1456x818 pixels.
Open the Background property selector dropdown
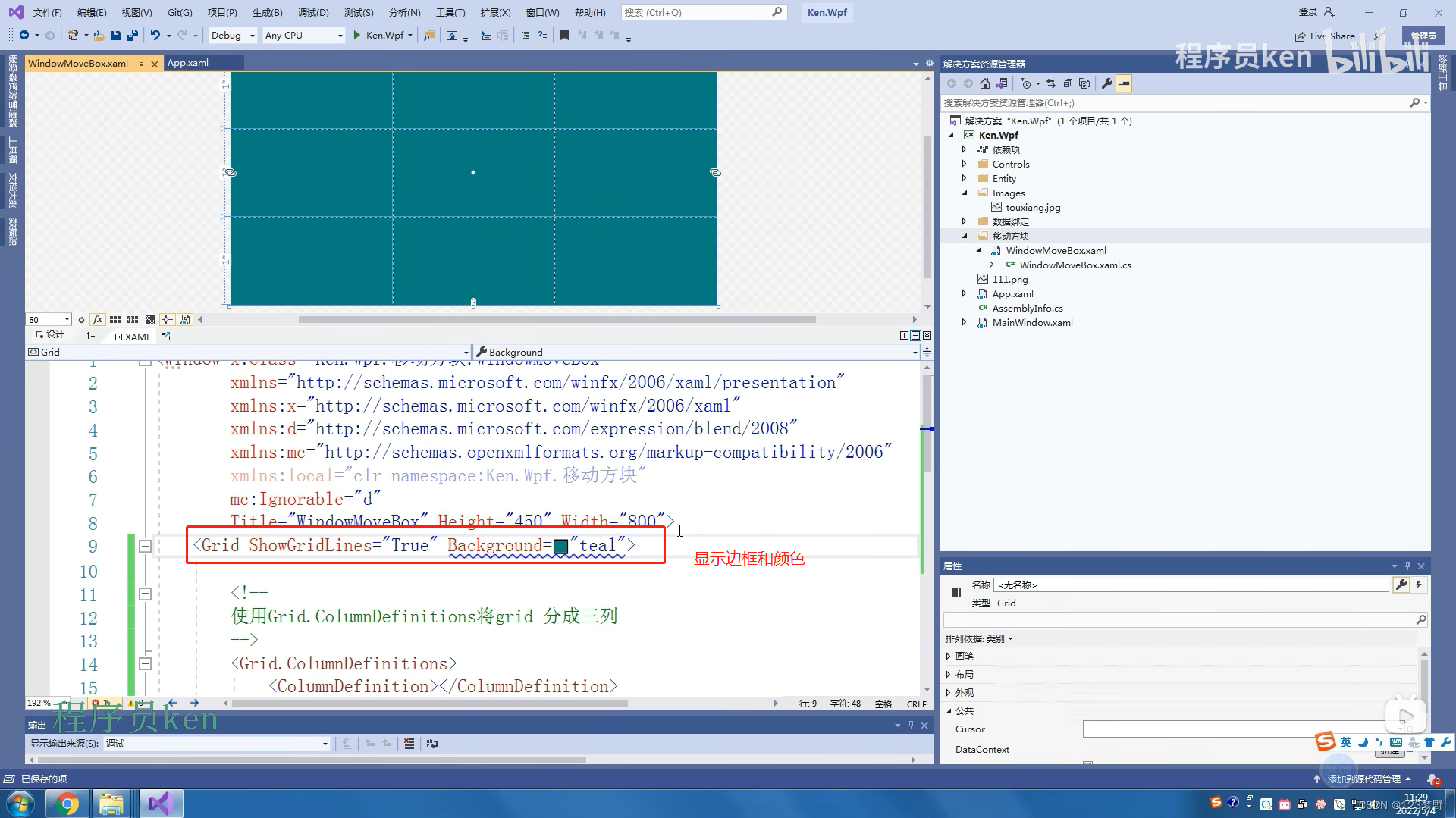click(696, 352)
